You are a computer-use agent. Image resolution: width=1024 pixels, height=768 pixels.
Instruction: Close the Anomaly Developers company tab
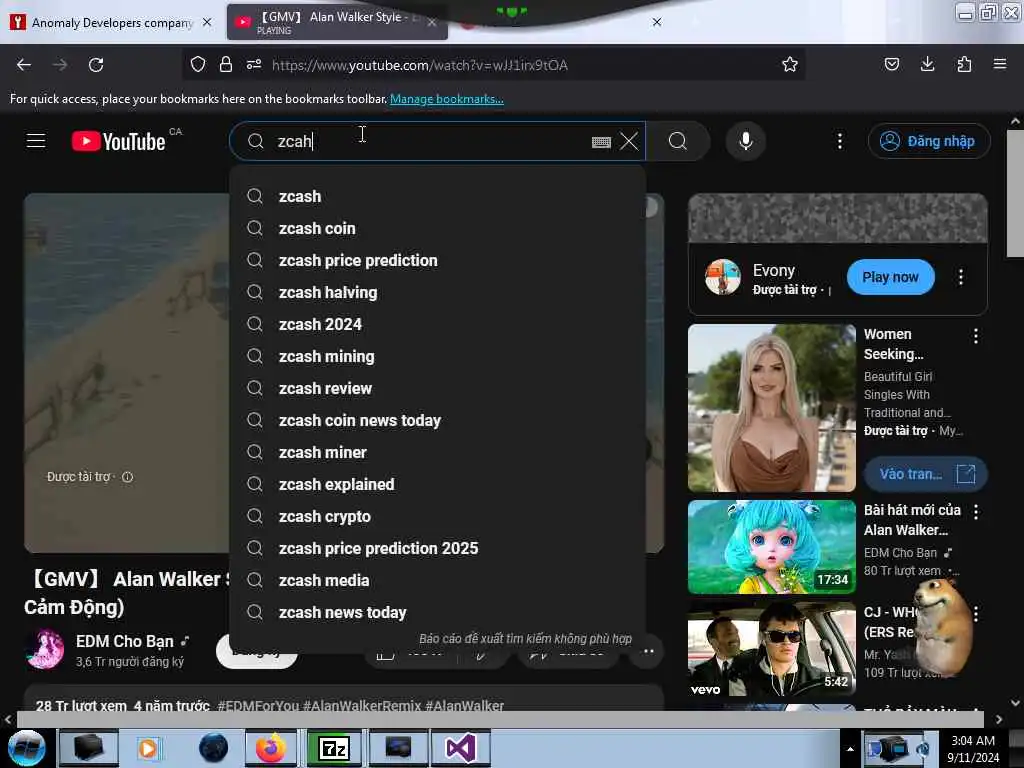[207, 22]
